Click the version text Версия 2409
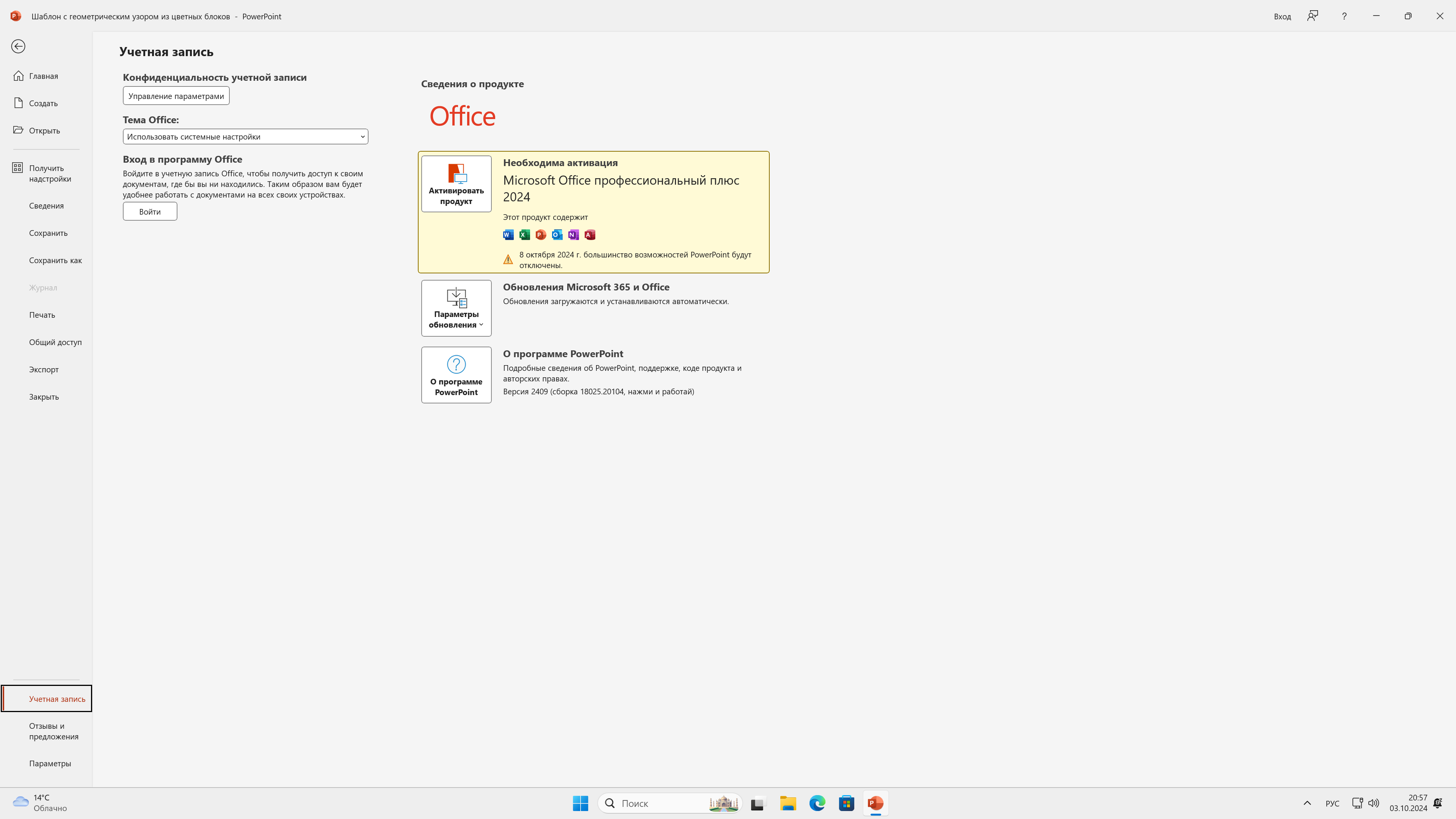The image size is (1456, 819). 599,392
